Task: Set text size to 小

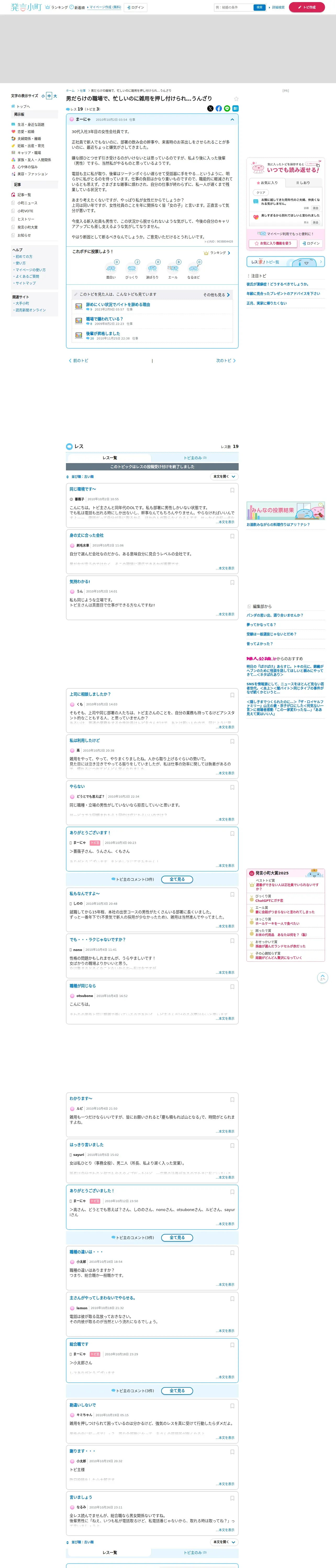Action: 43,96
